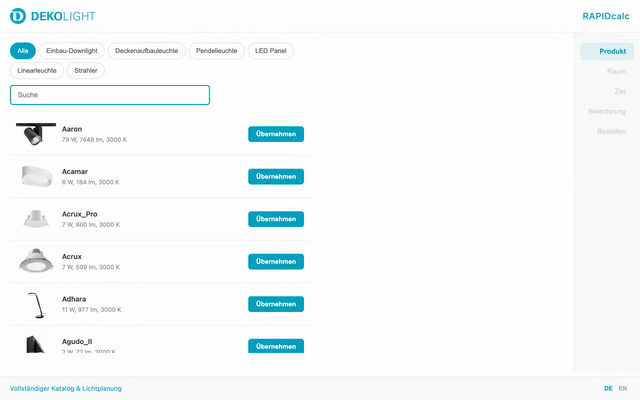Open the Produkt step in sidebar
Viewport: 640px width, 400px height.
coord(607,51)
